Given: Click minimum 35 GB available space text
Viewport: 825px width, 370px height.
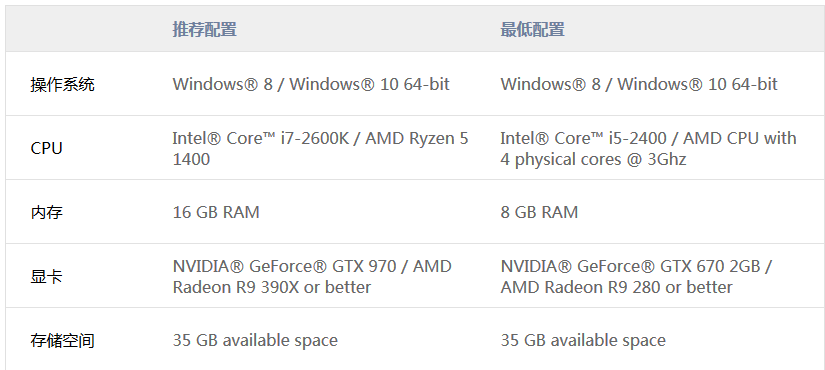Looking at the screenshot, I should point(583,341).
